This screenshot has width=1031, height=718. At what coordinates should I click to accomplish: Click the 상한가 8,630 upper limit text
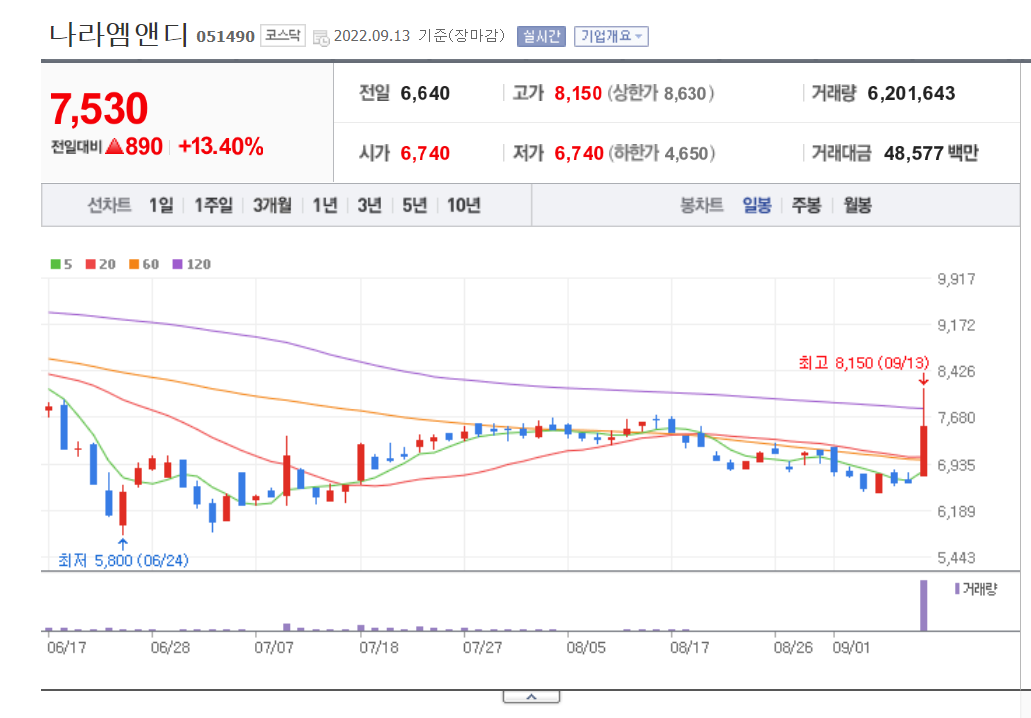pos(660,93)
